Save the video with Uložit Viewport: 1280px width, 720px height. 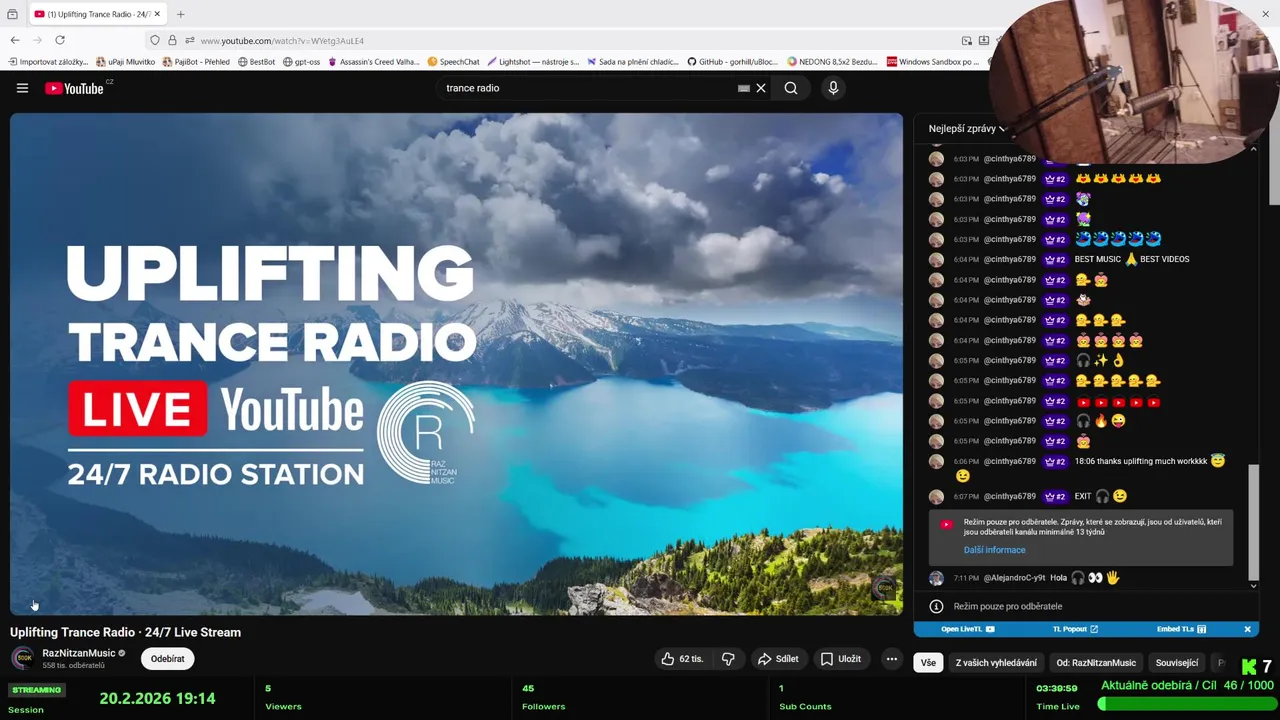(x=840, y=659)
